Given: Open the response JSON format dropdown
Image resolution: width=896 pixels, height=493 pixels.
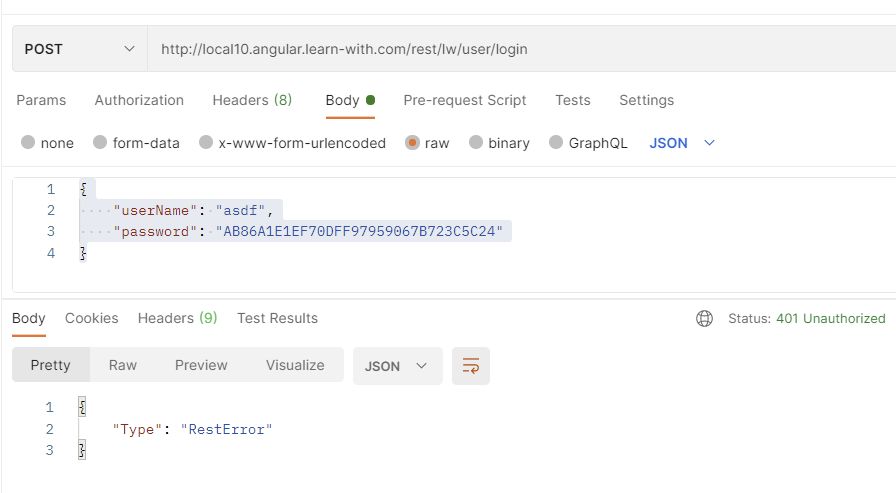Looking at the screenshot, I should [x=397, y=366].
